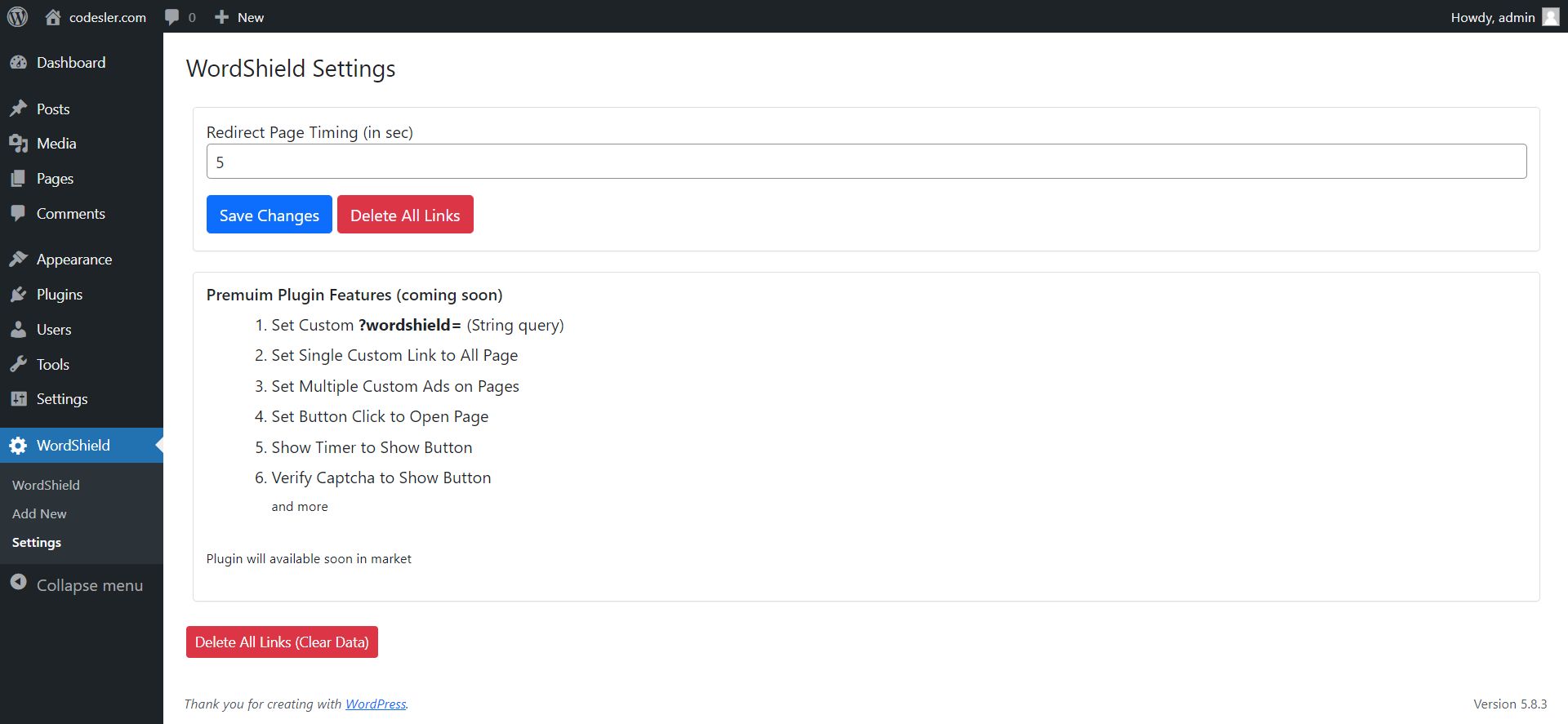Viewport: 1568px width, 724px height.
Task: Click the plus icon next to New
Action: point(221,17)
